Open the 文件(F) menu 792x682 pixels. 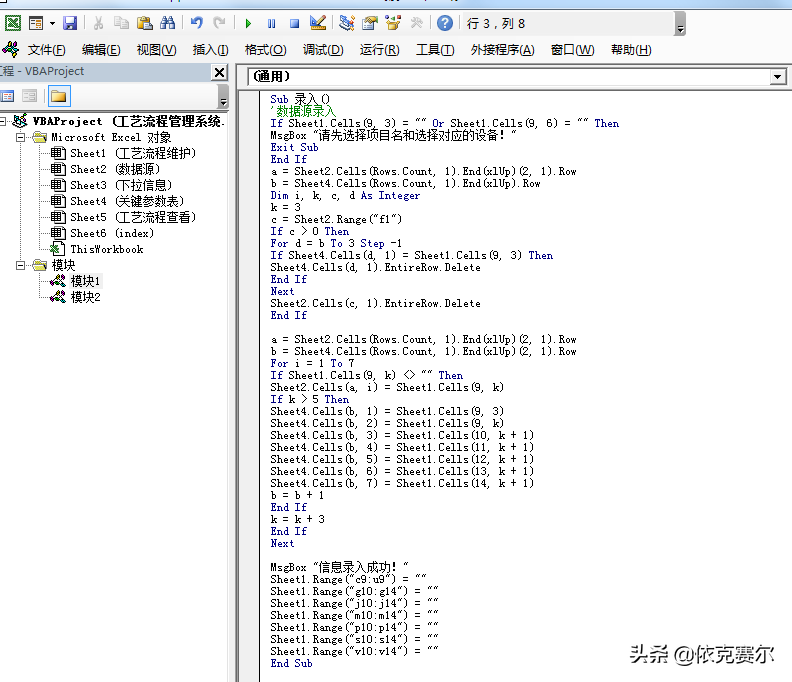[46, 50]
